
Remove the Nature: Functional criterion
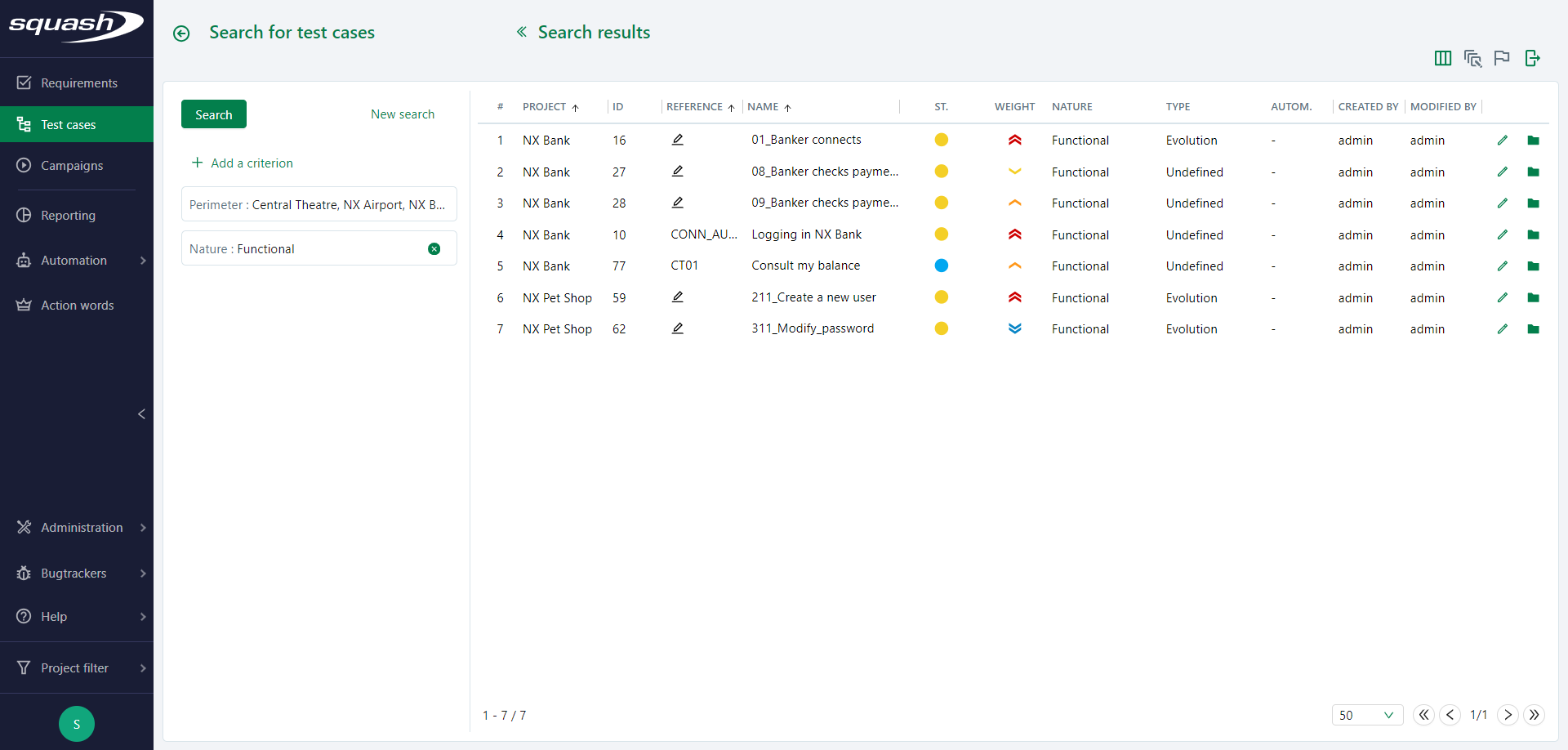click(x=434, y=248)
